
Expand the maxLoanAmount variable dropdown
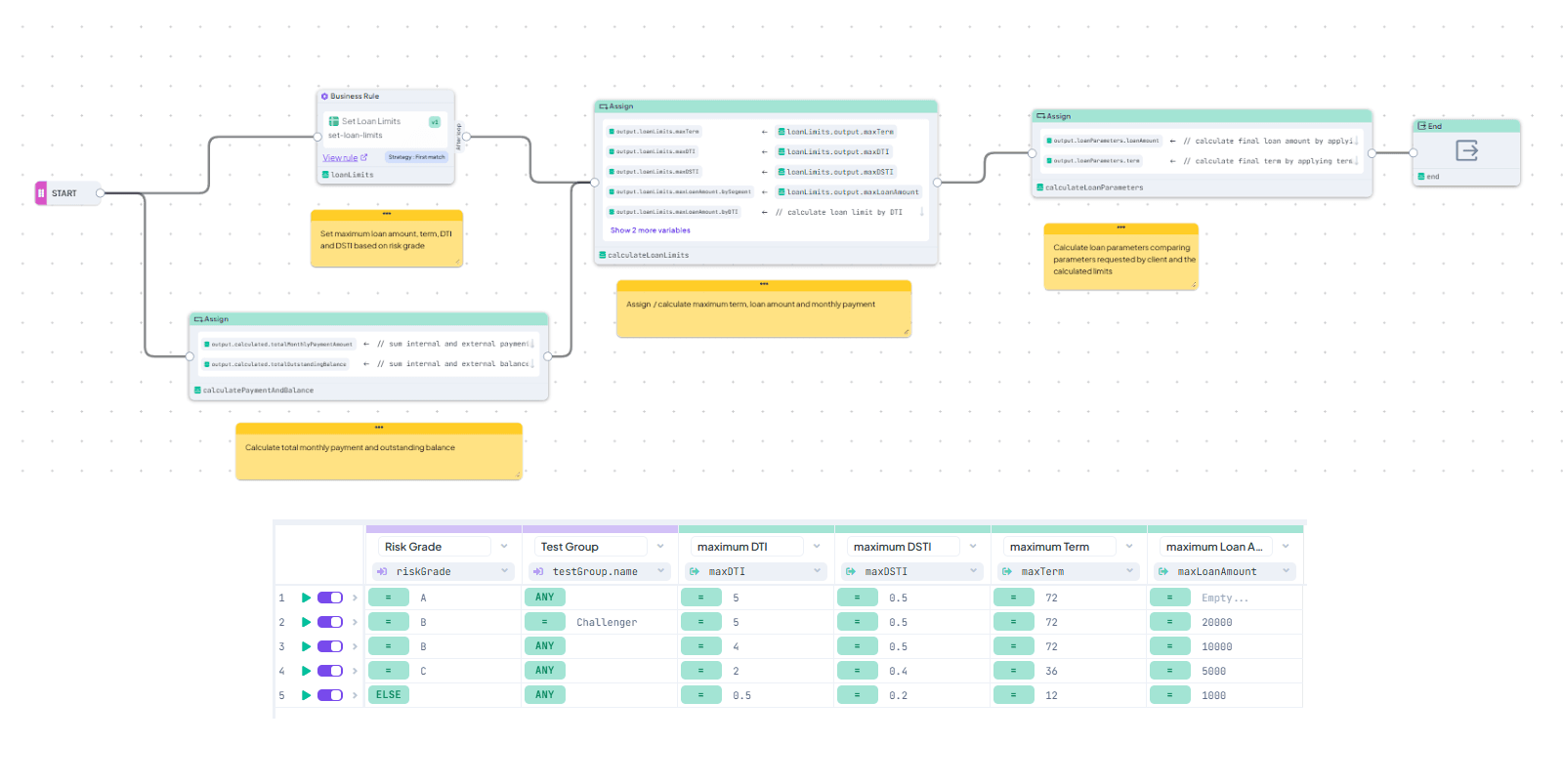1286,571
